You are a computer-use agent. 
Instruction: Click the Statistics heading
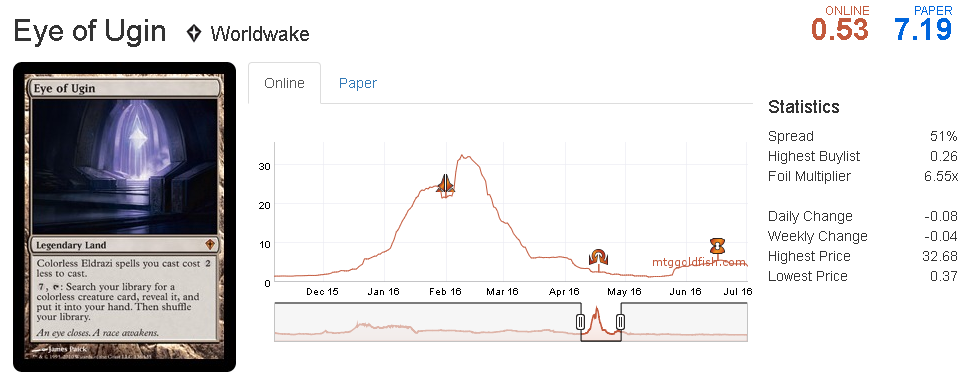tap(803, 107)
